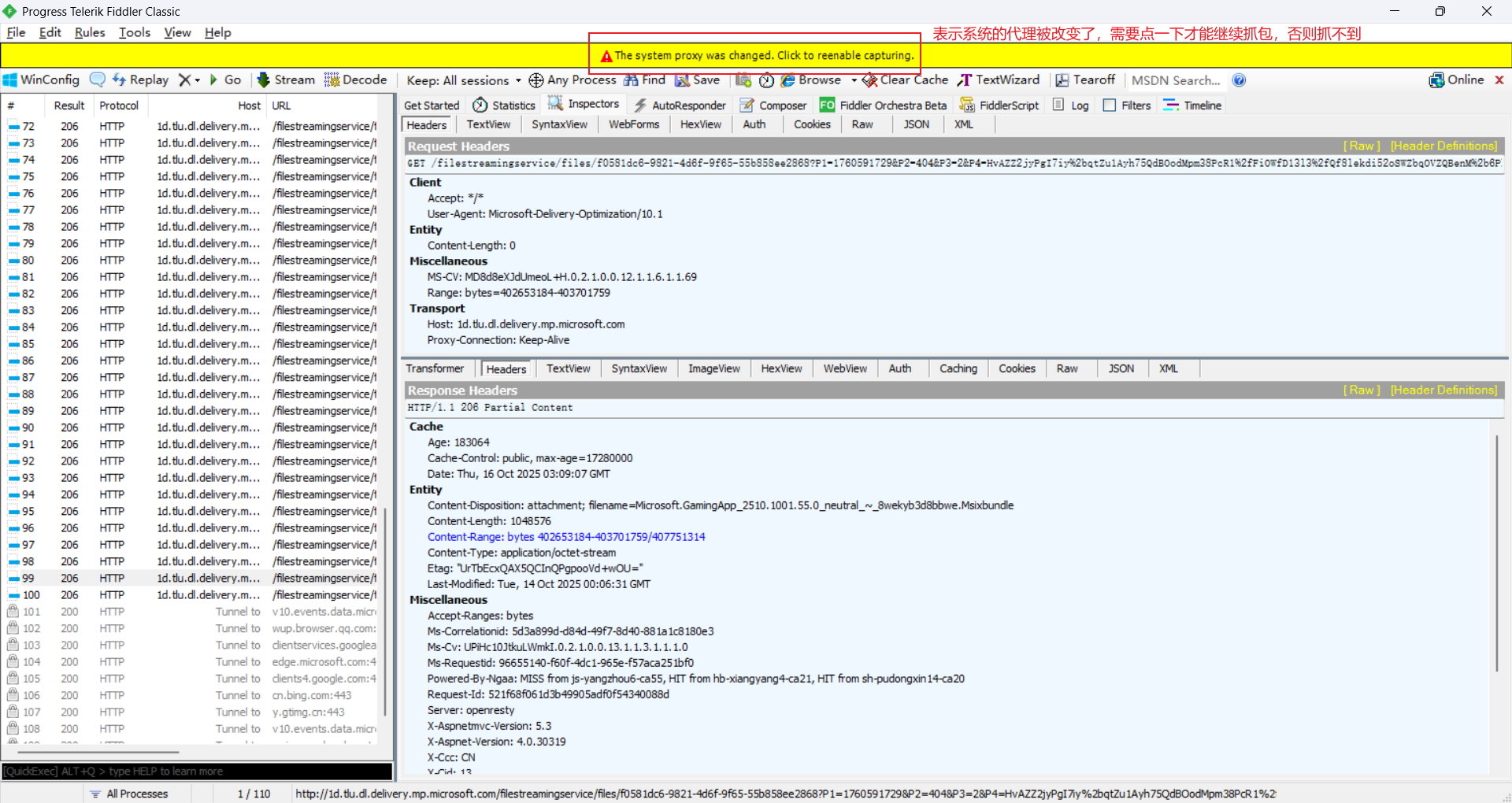This screenshot has height=803, width=1512.
Task: Open the View menu
Action: click(177, 32)
